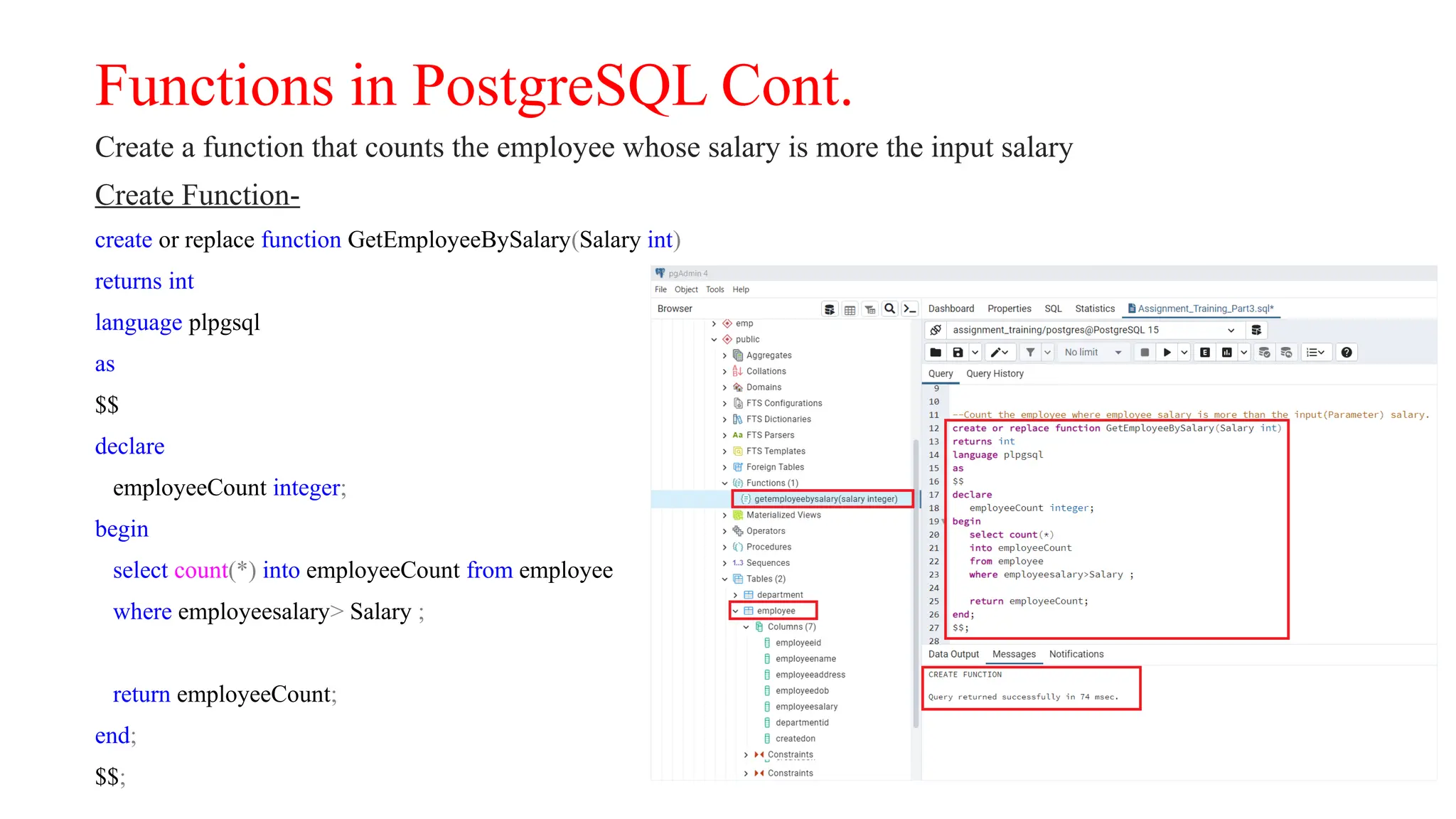Open the Tools menu
The width and height of the screenshot is (1456, 819).
point(714,289)
